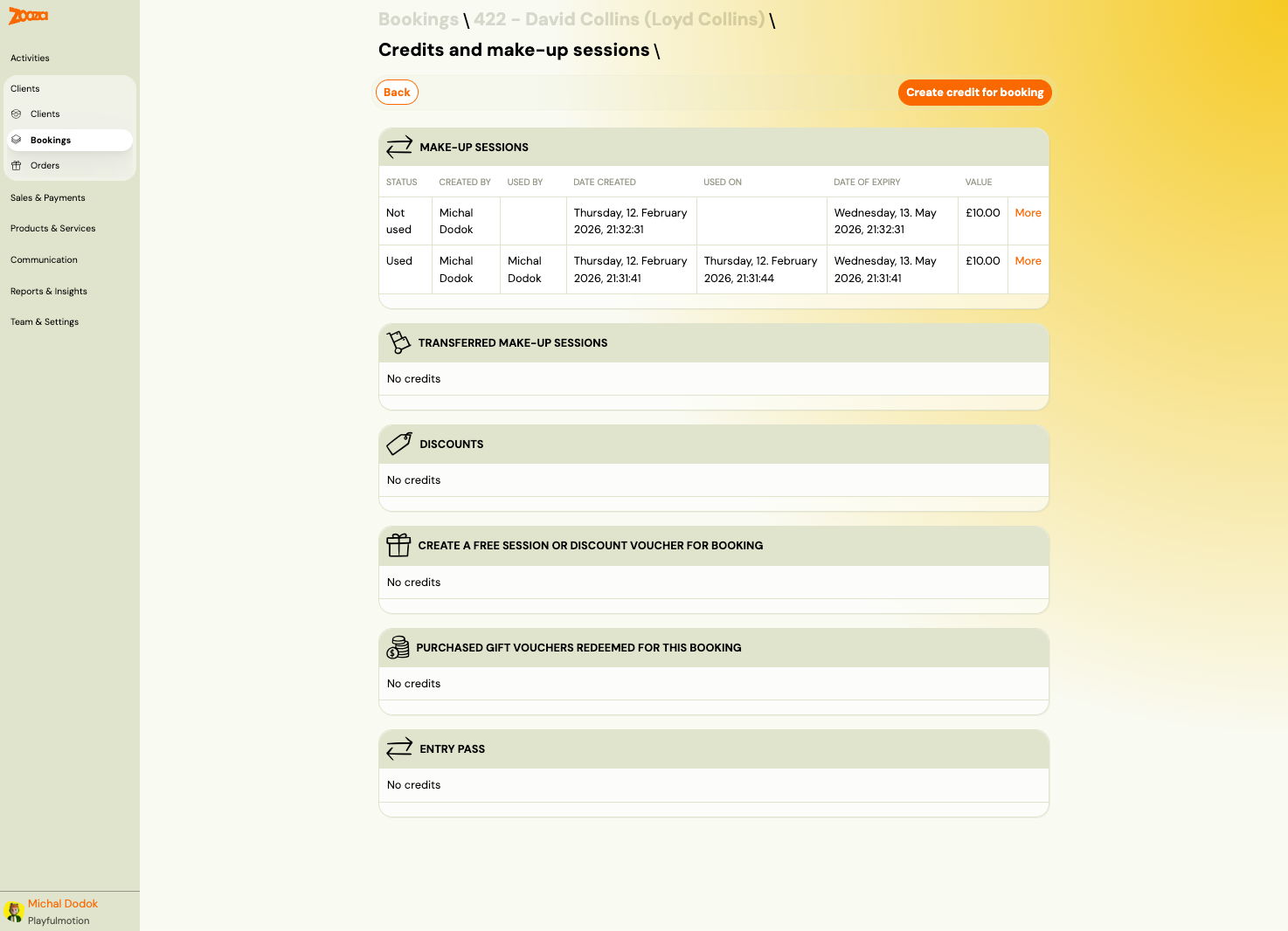Click the 21:32:31 February date created cell
Image resolution: width=1288 pixels, height=931 pixels.
(631, 221)
